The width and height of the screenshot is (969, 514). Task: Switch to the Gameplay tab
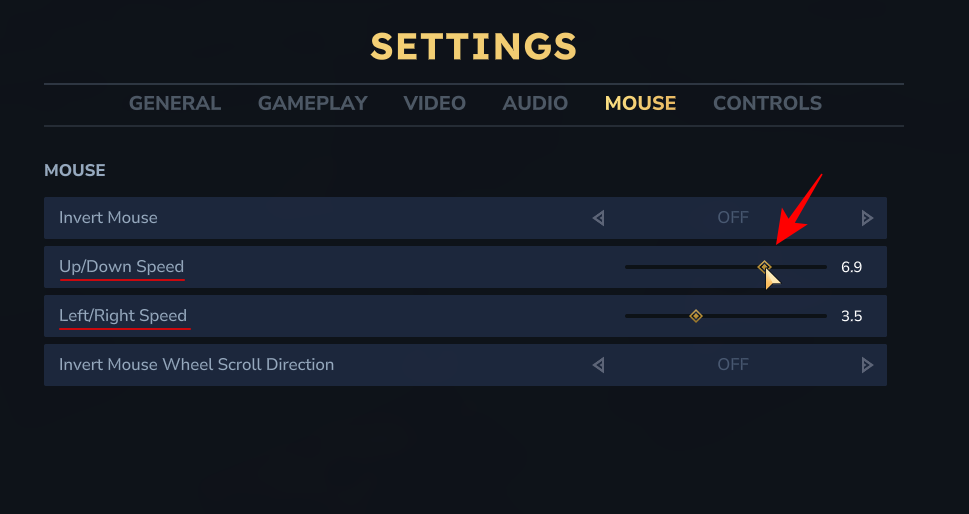313,103
